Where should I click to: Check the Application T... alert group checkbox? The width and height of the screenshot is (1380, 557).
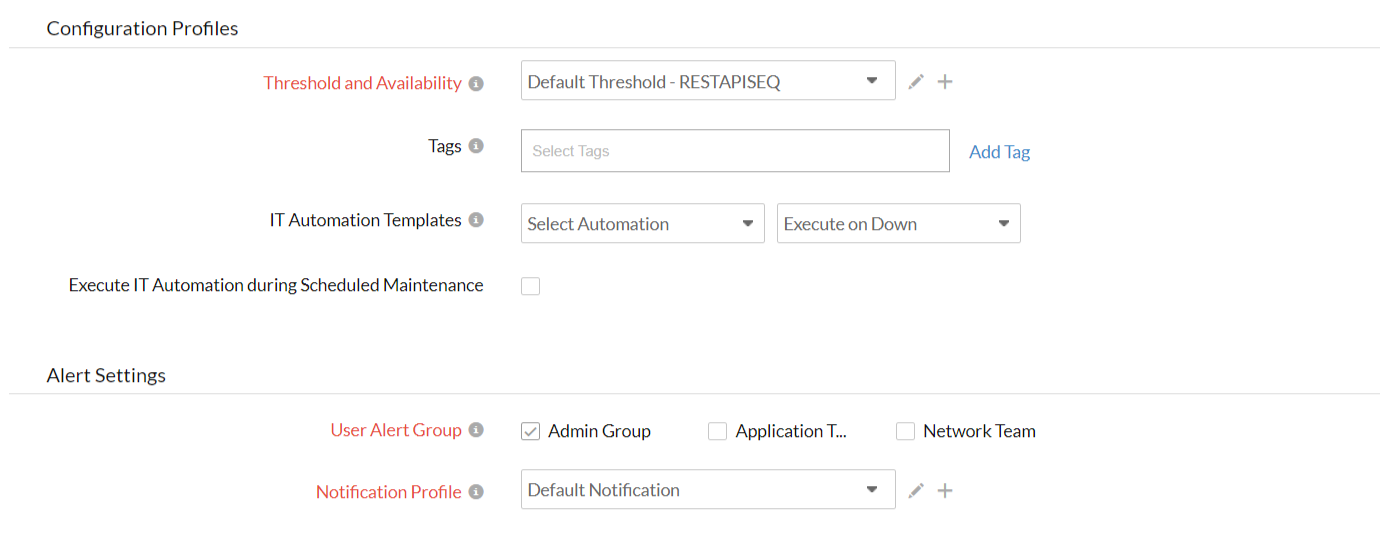click(717, 431)
